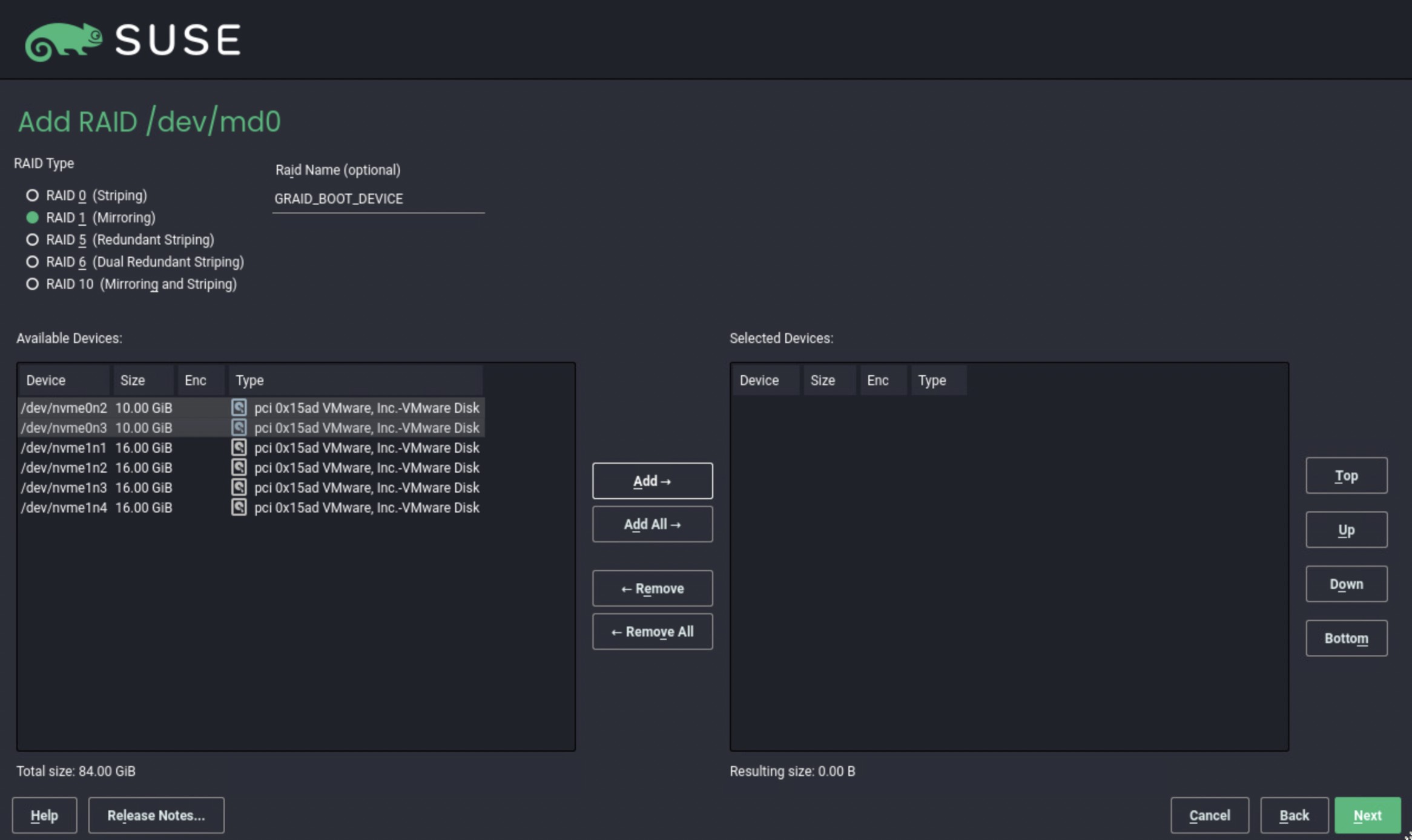
Task: Proceed by clicking Next
Action: pos(1367,815)
